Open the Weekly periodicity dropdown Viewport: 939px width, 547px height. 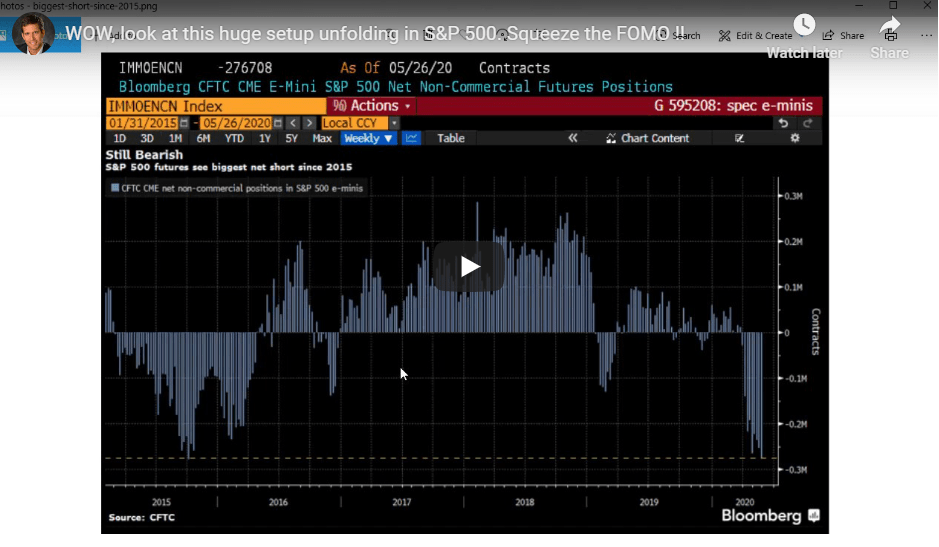tap(368, 138)
